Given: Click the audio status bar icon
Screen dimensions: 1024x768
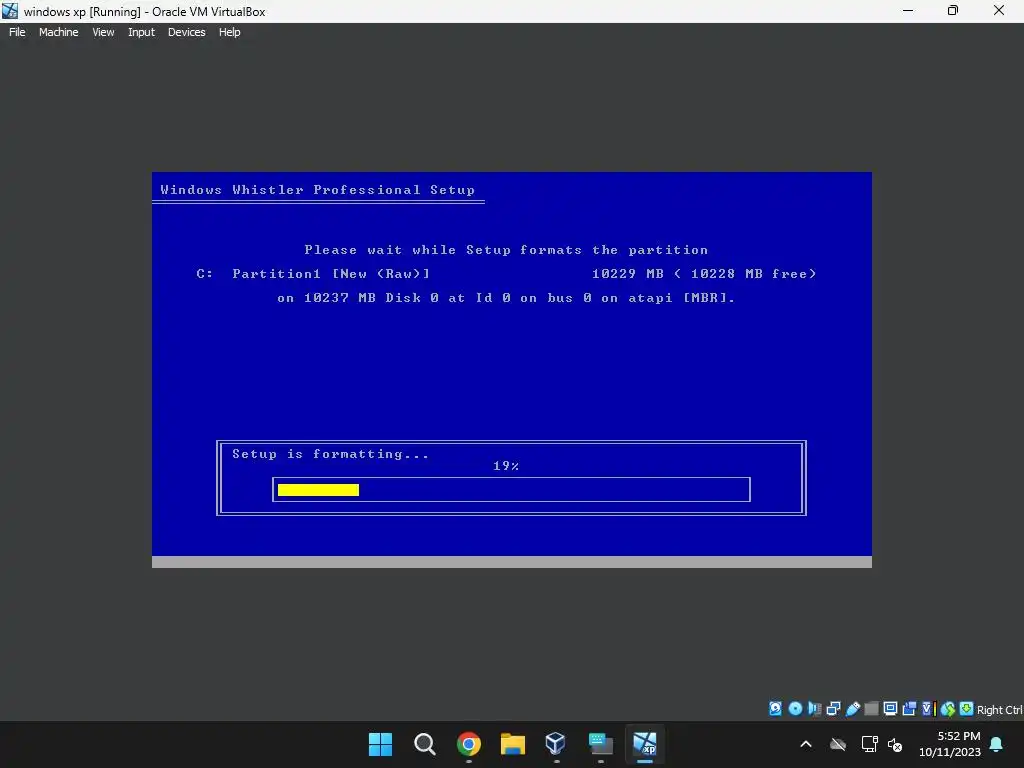Looking at the screenshot, I should coord(814,709).
